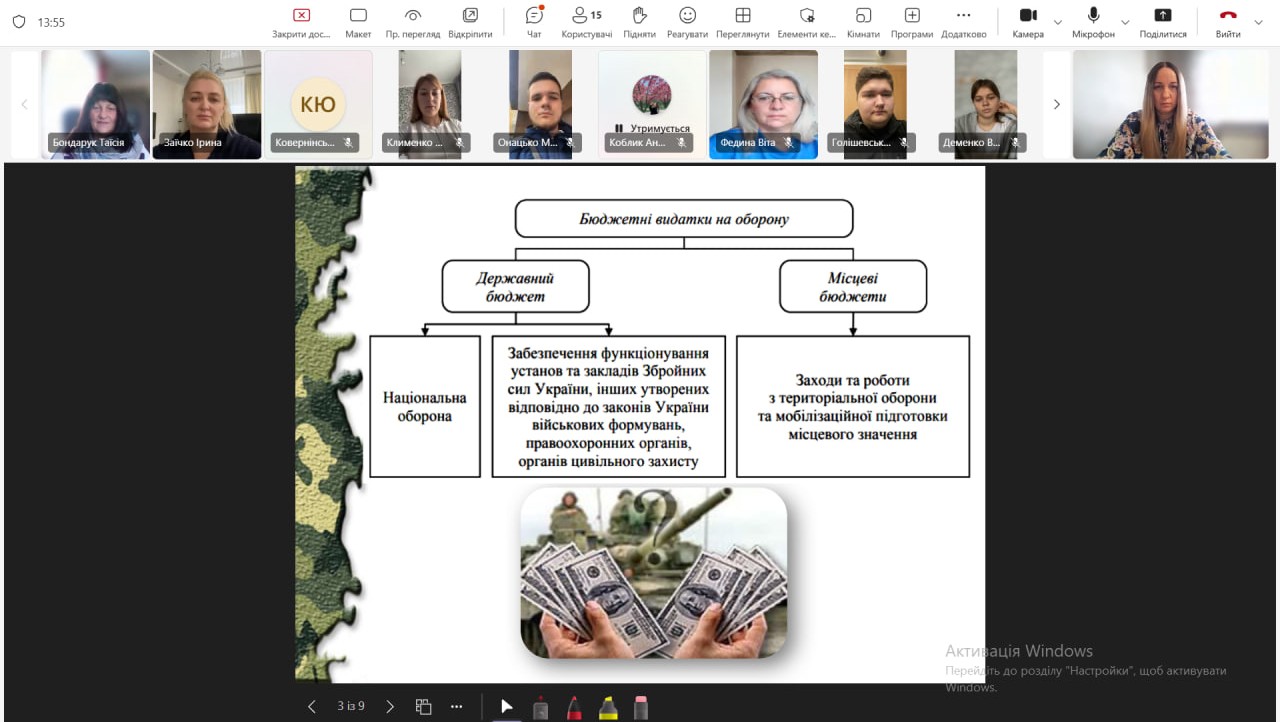Viewport: 1280px width, 722px height.
Task: Open the Переглянути view menu
Action: [x=742, y=22]
